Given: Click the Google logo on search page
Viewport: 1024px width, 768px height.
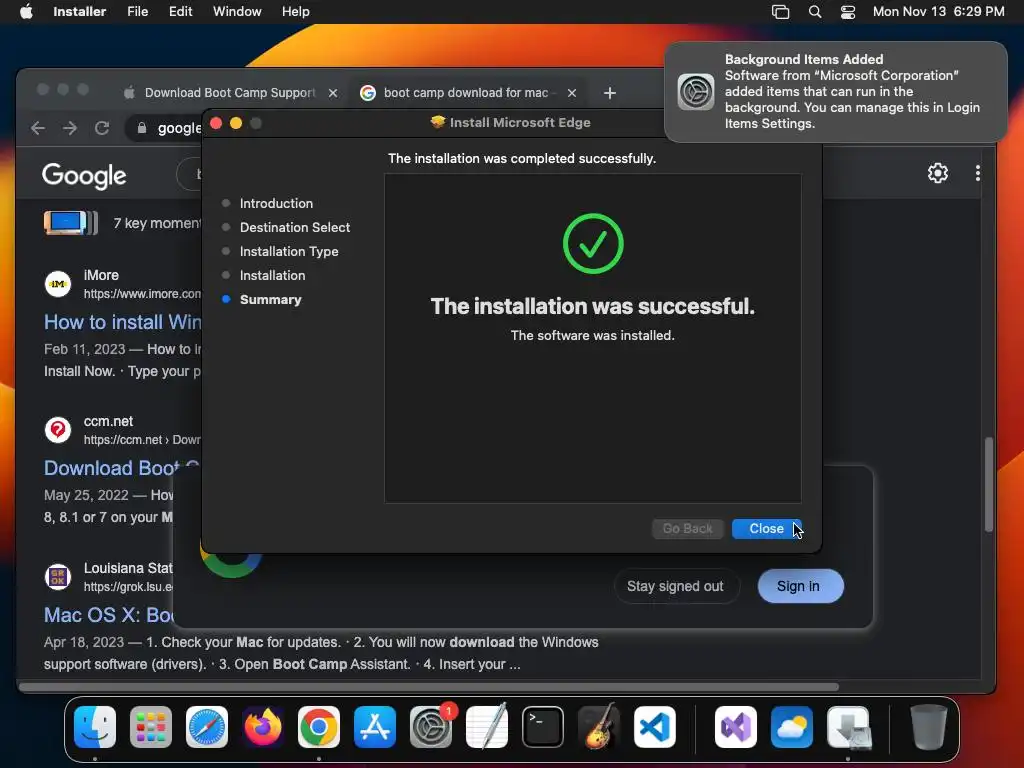Looking at the screenshot, I should click(84, 175).
